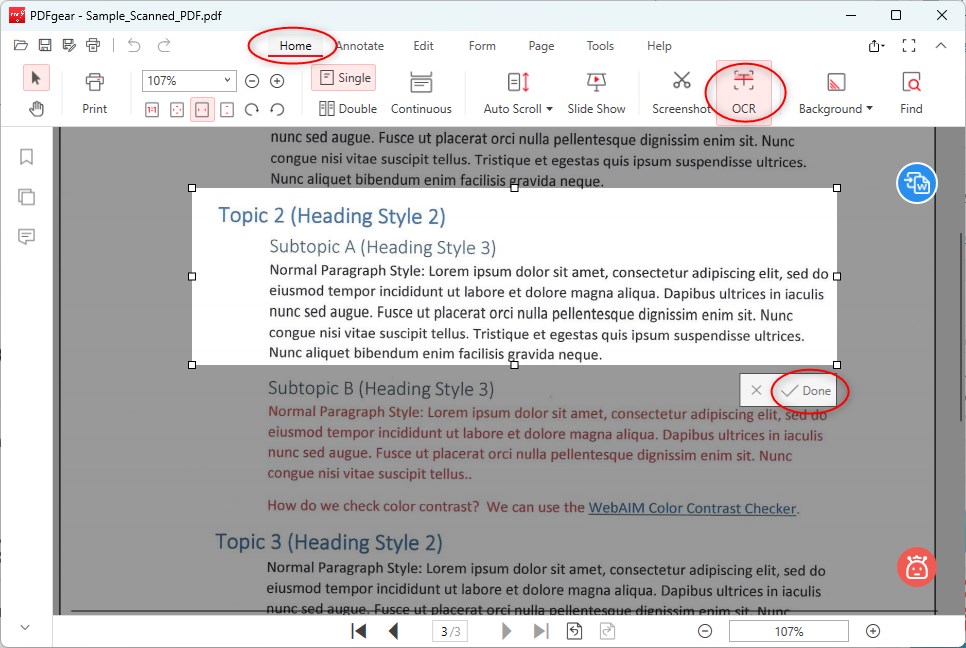Open the Background dropdown menu
This screenshot has width=966, height=648.
click(x=869, y=109)
